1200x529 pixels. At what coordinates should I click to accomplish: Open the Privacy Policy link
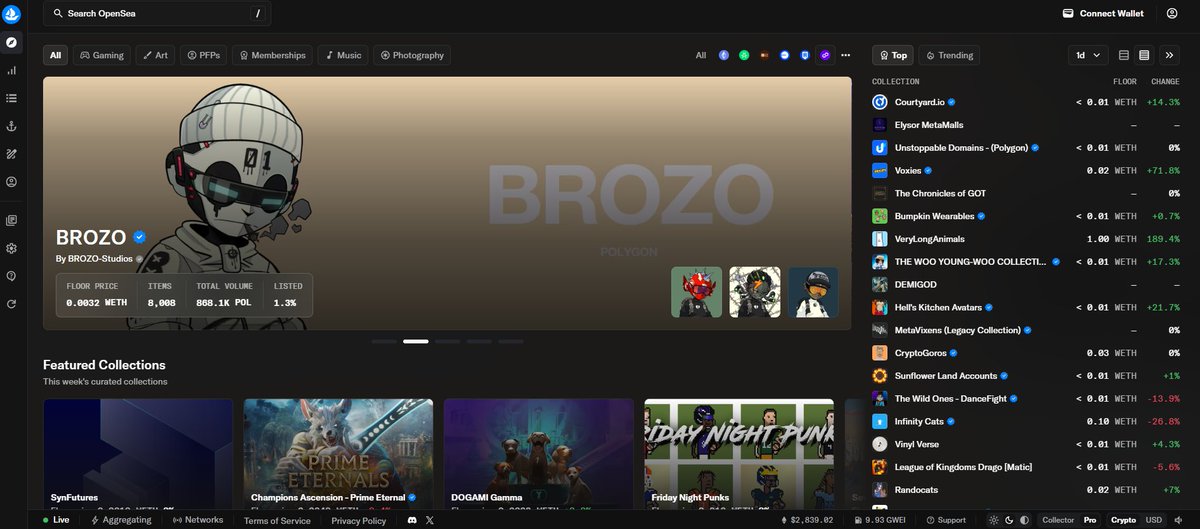(359, 520)
